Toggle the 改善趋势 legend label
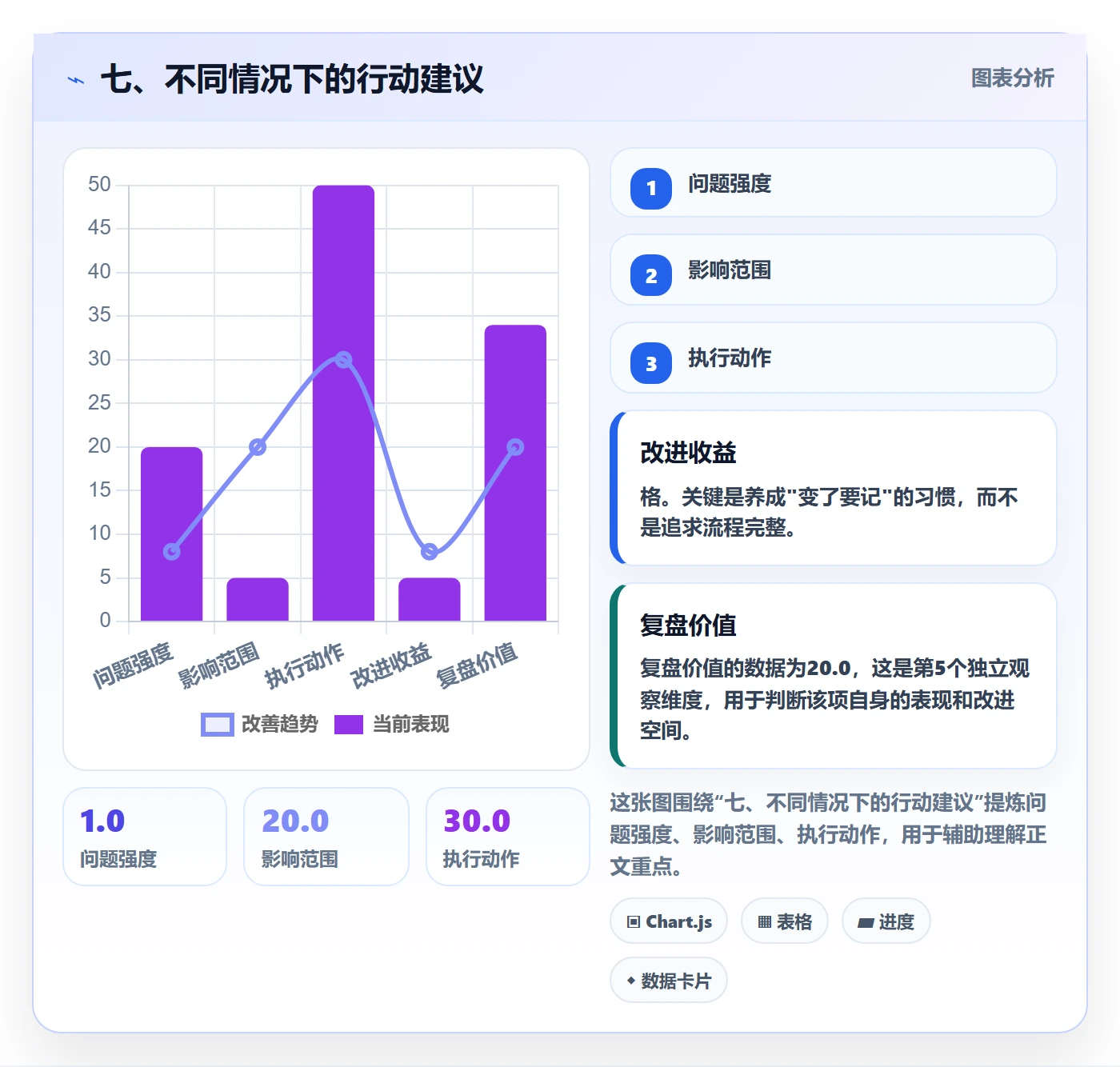Image resolution: width=1120 pixels, height=1067 pixels. (280, 724)
